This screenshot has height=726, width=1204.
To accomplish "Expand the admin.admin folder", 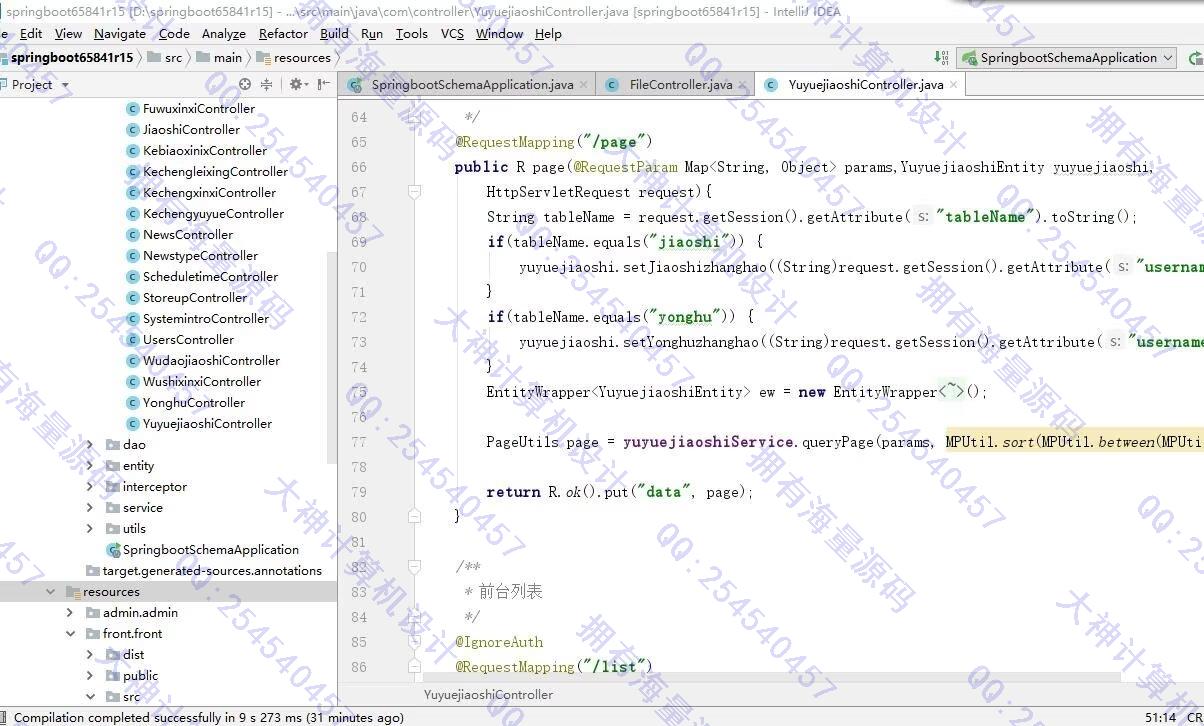I will pos(70,612).
